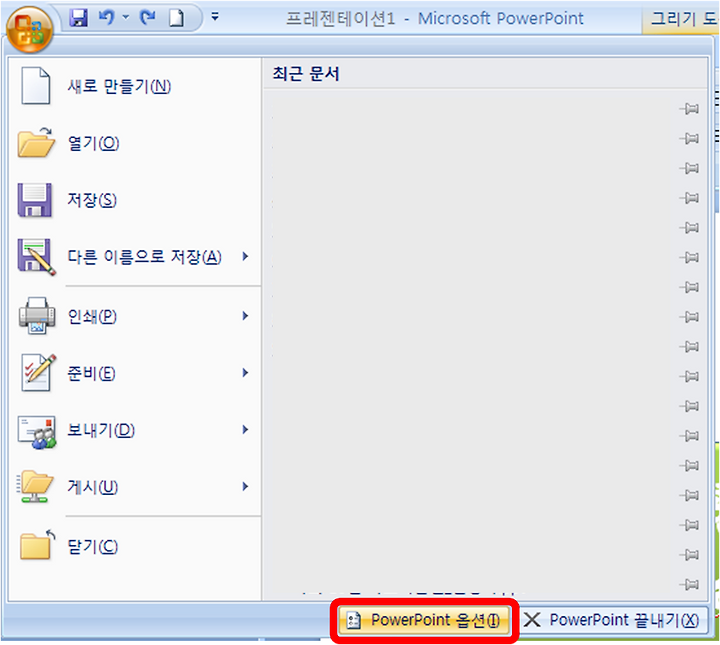Toggle the first pin in recent documents list
The width and height of the screenshot is (720, 645).
coord(689,109)
